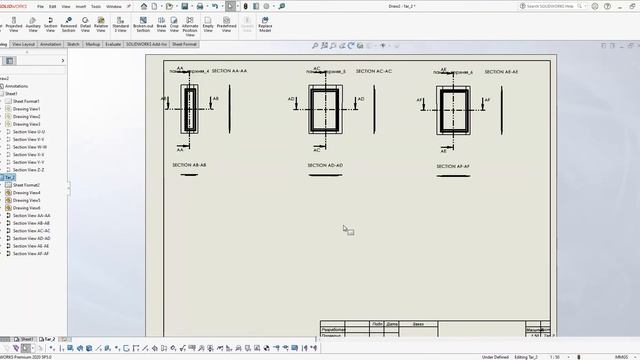640x360 pixels.
Task: Activate the Section View tool
Action: point(51,24)
